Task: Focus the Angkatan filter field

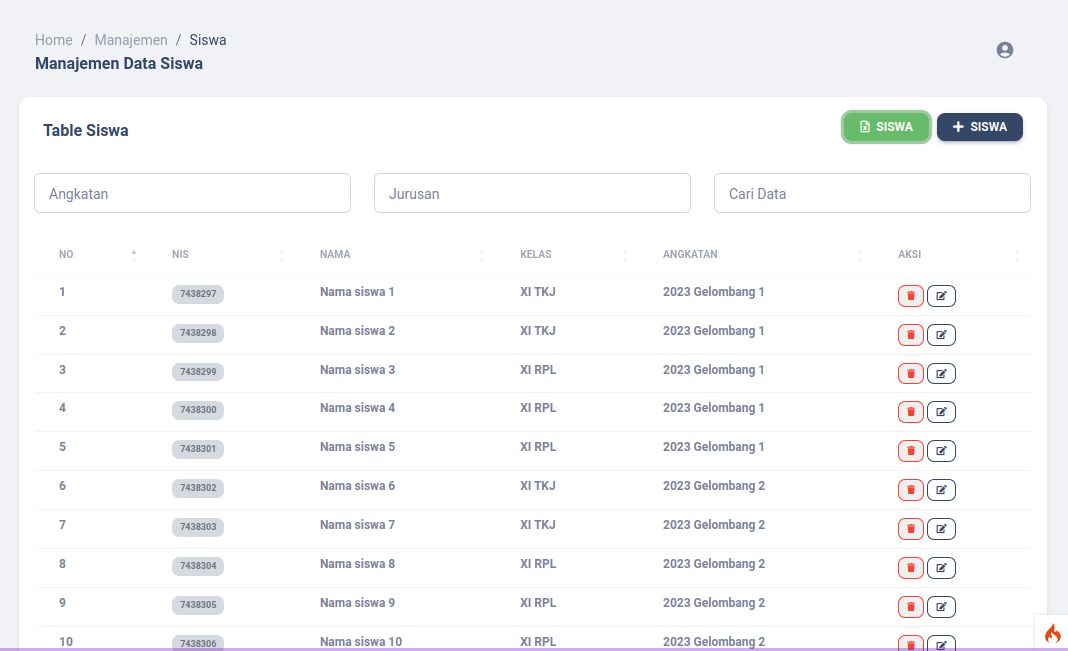Action: pos(192,193)
